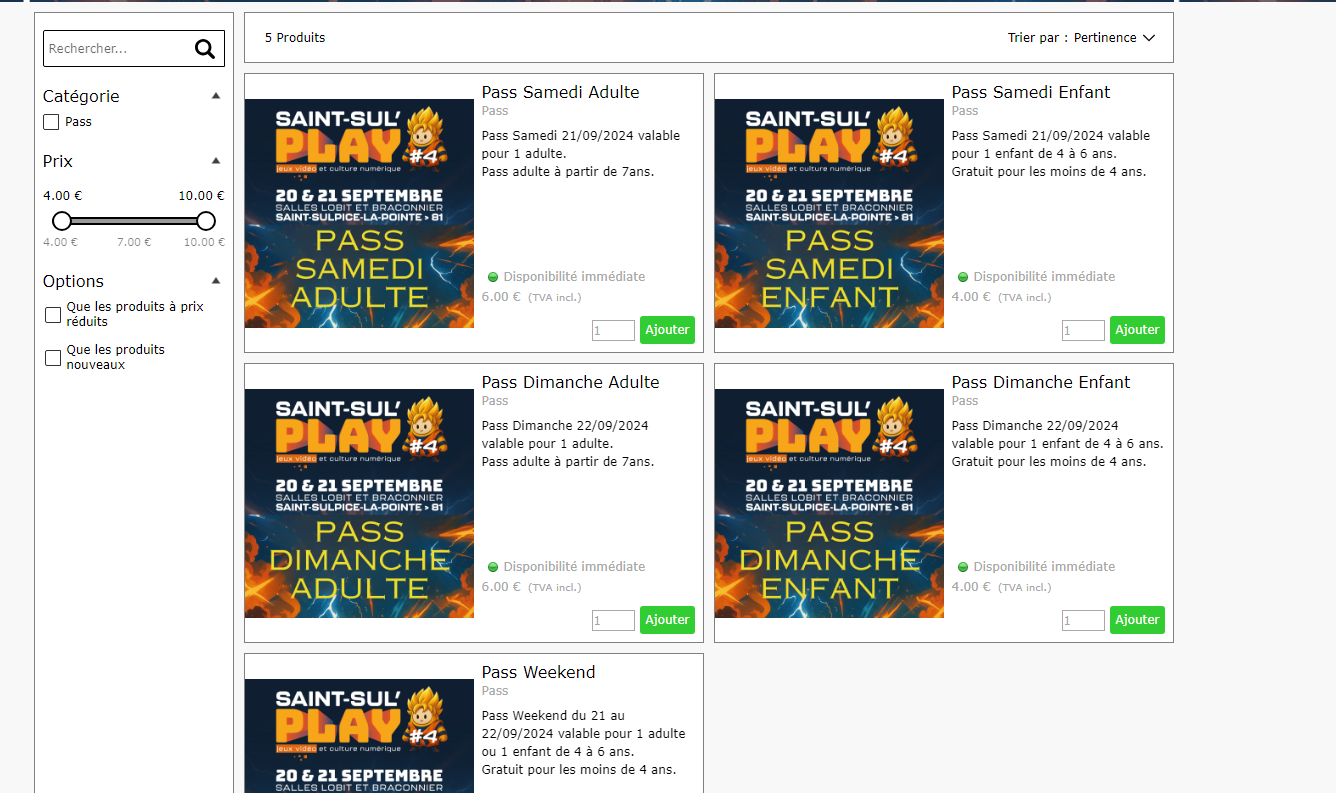Image resolution: width=1336 pixels, height=793 pixels.
Task: Open the Pass Dimanche Enfant poster image
Action: point(829,503)
